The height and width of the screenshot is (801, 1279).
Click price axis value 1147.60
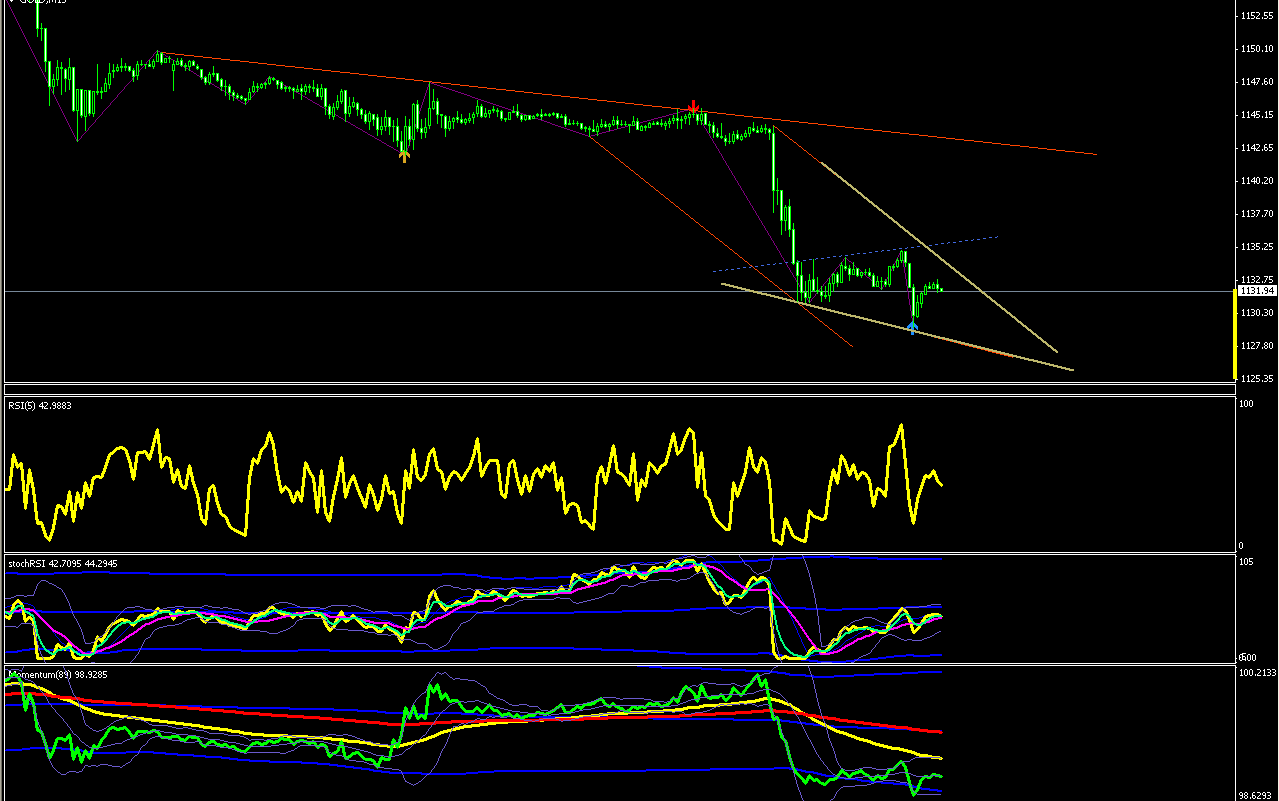pyautogui.click(x=1256, y=82)
